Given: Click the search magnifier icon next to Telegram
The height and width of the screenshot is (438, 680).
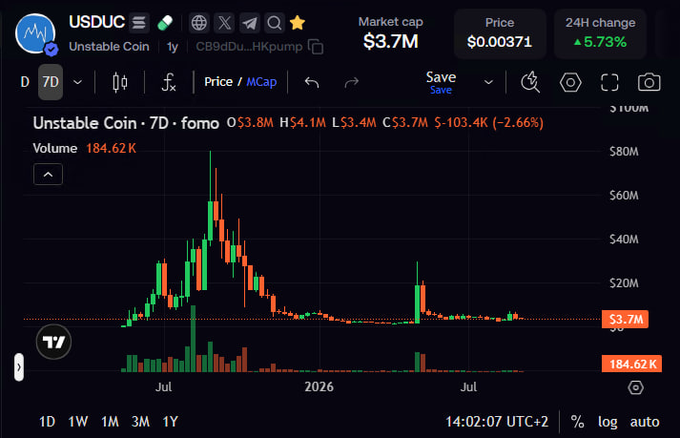Looking at the screenshot, I should [274, 23].
